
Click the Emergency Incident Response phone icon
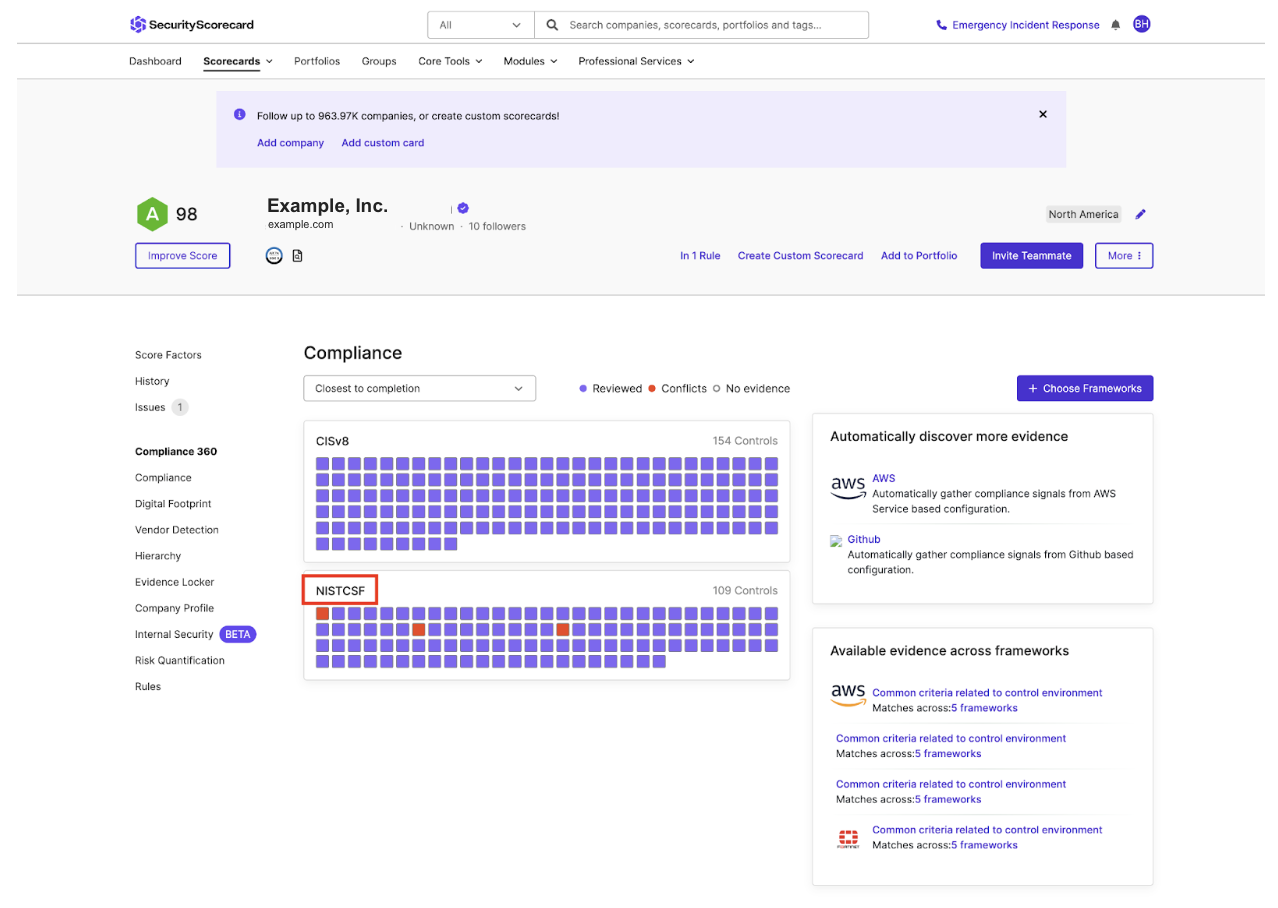(942, 25)
